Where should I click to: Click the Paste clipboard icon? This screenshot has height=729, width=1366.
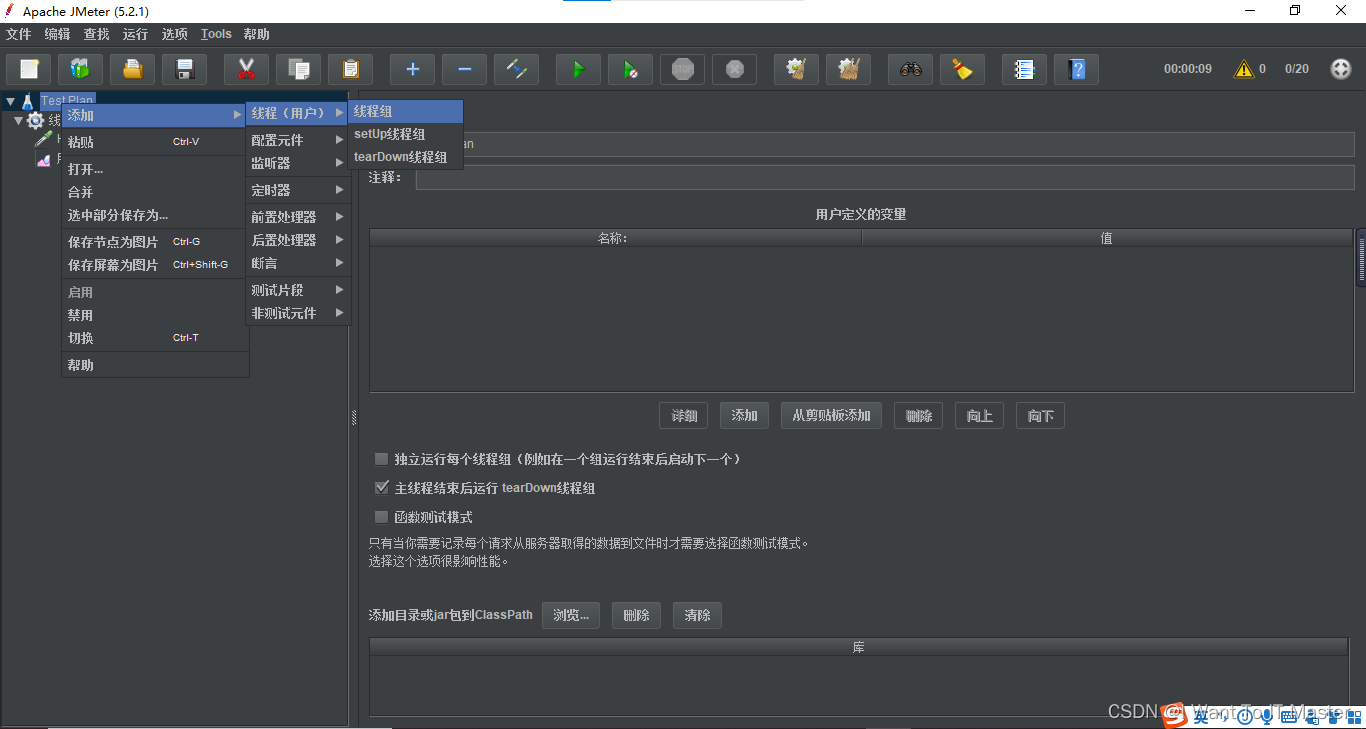(350, 69)
